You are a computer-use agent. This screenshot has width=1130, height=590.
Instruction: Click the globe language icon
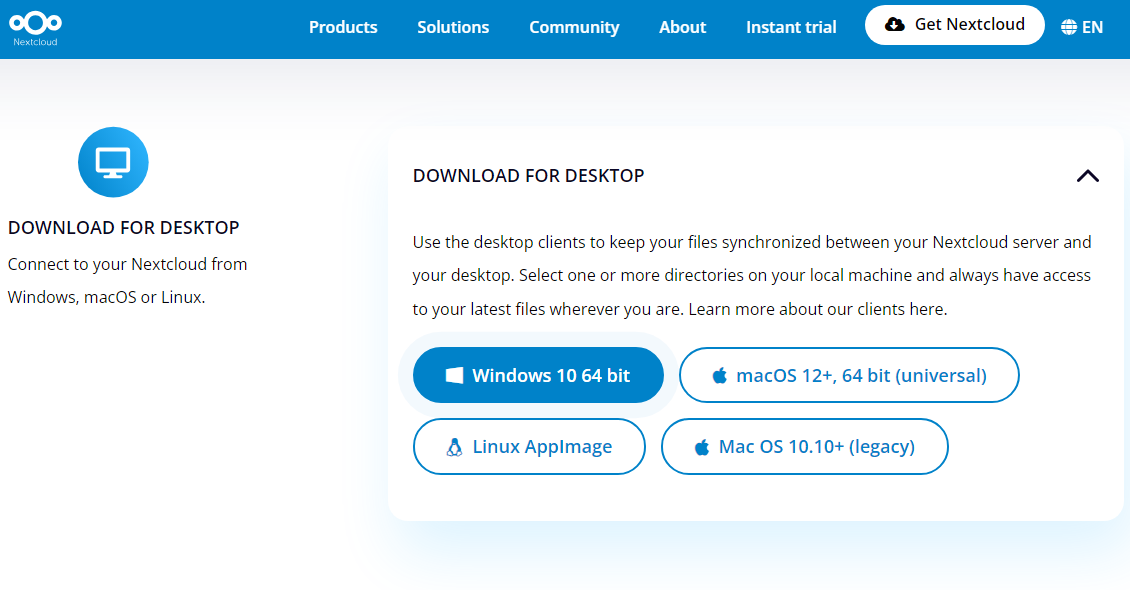pyautogui.click(x=1069, y=27)
